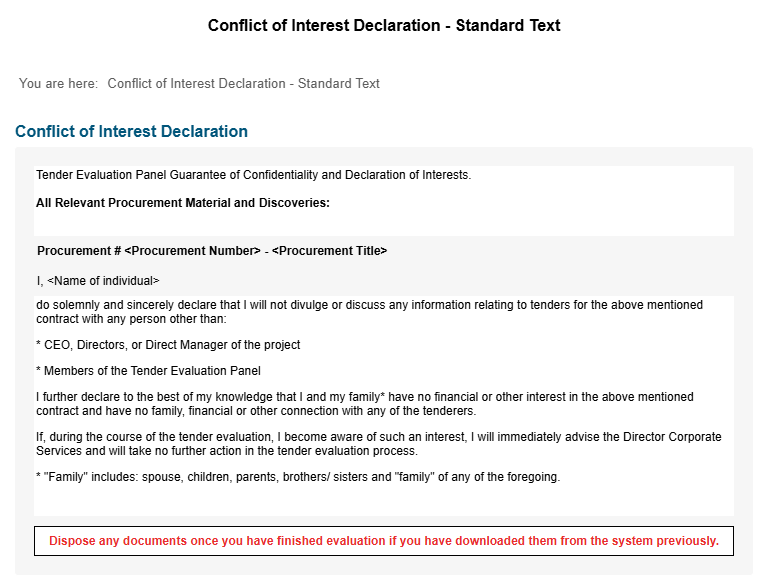Screen dimensions: 763x585
Task: Click the '<Name of individual>' placeholder
Action: click(x=103, y=281)
